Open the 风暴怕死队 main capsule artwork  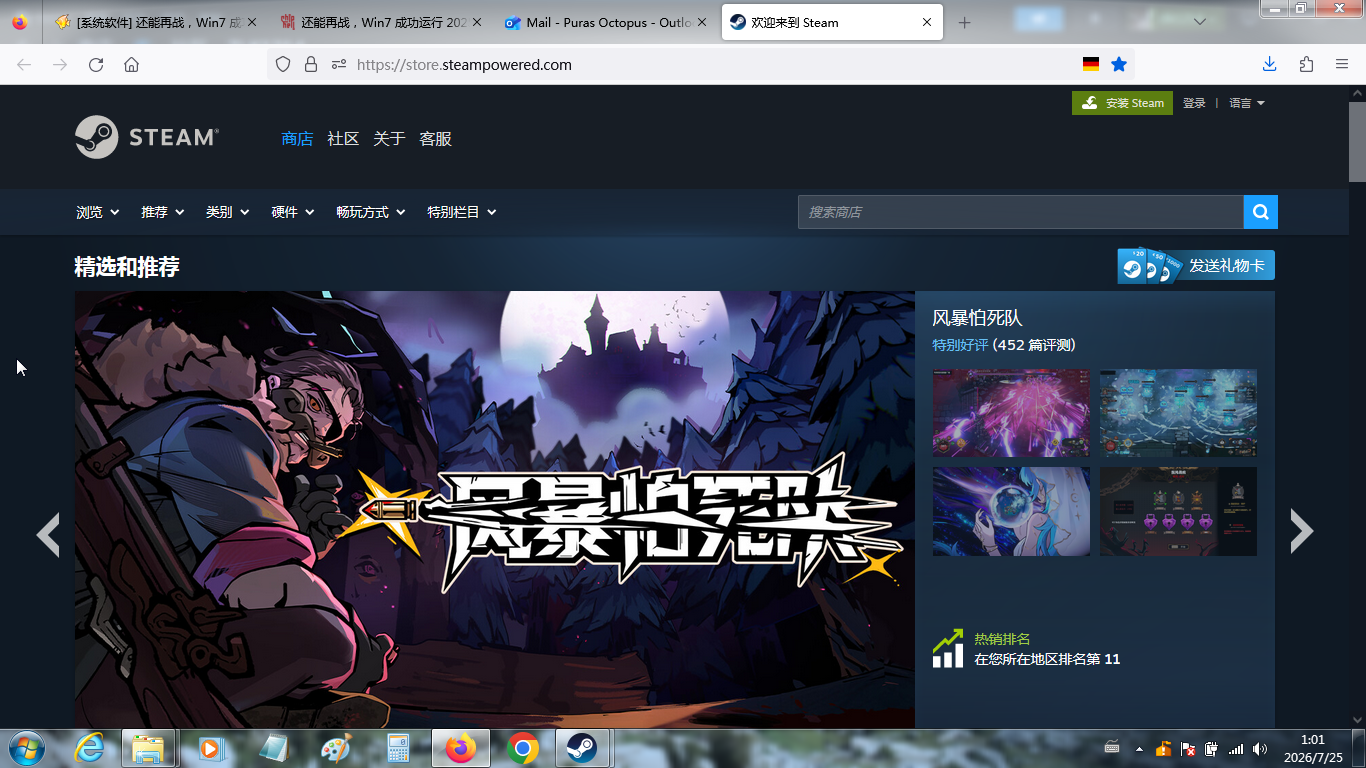pyautogui.click(x=495, y=509)
